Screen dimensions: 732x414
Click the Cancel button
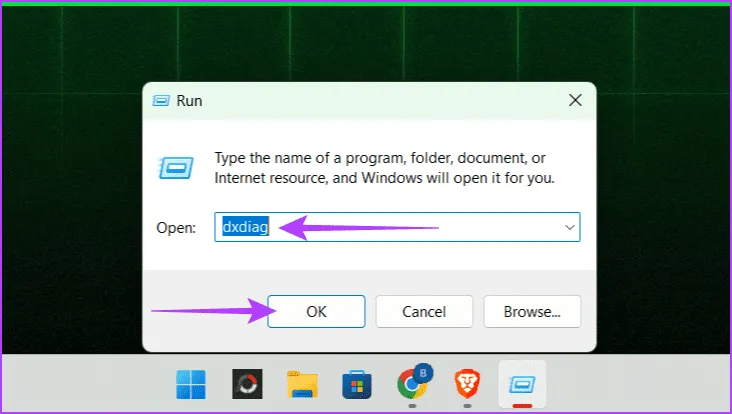(x=424, y=311)
